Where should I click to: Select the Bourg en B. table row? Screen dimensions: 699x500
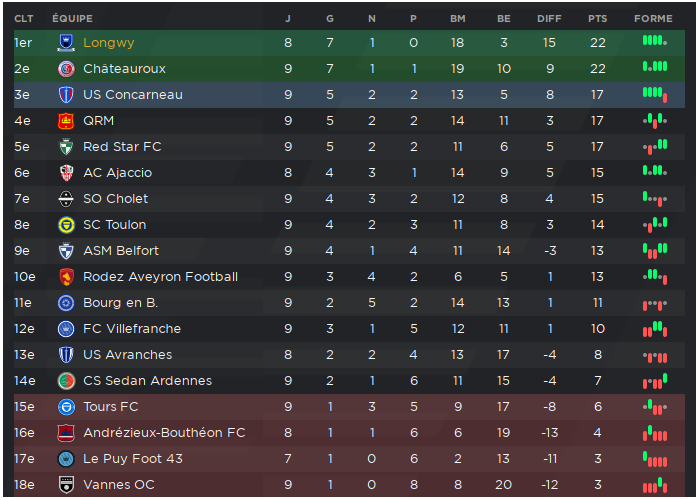[x=349, y=303]
